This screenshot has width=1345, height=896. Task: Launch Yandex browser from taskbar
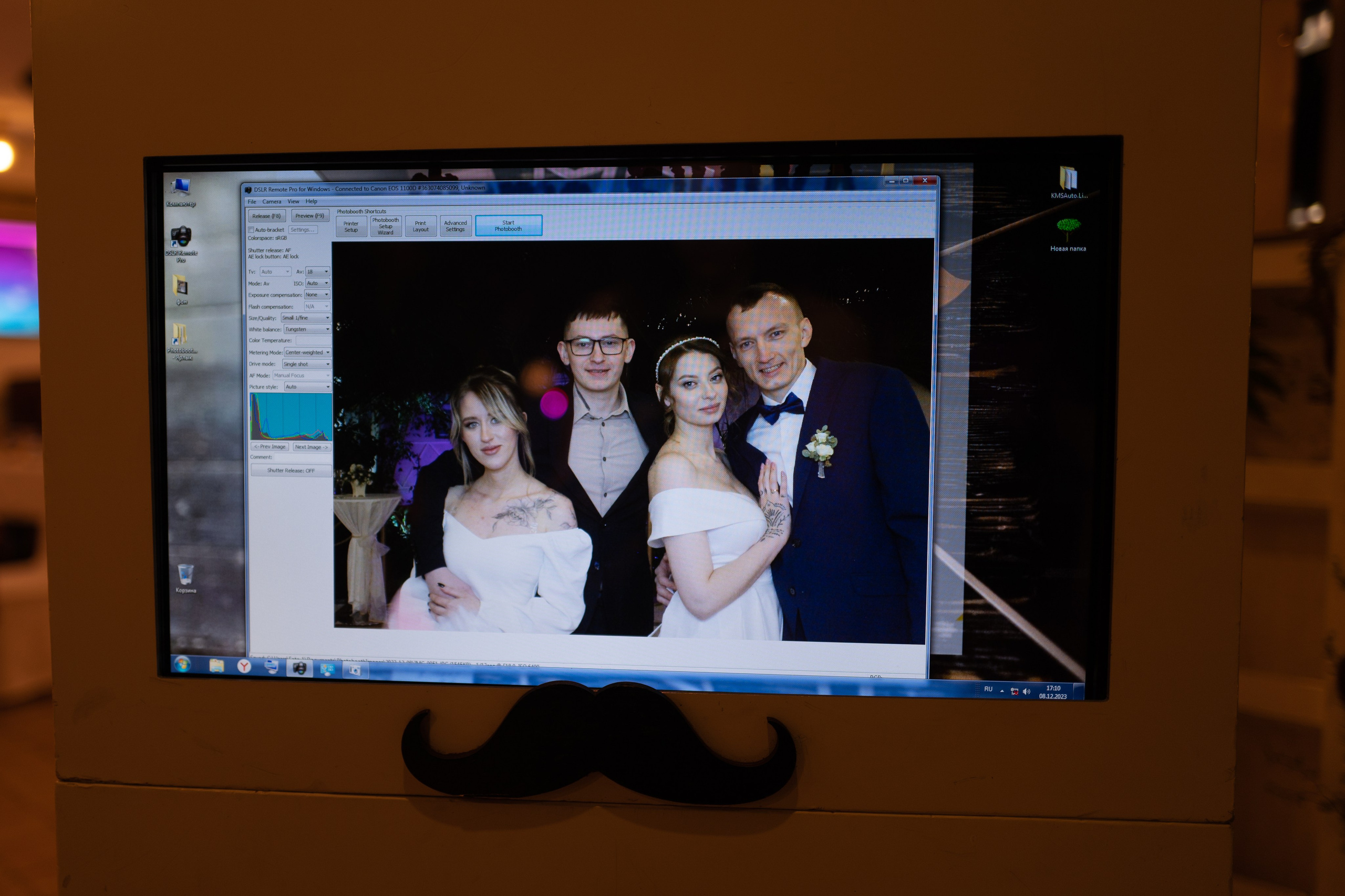[x=244, y=666]
